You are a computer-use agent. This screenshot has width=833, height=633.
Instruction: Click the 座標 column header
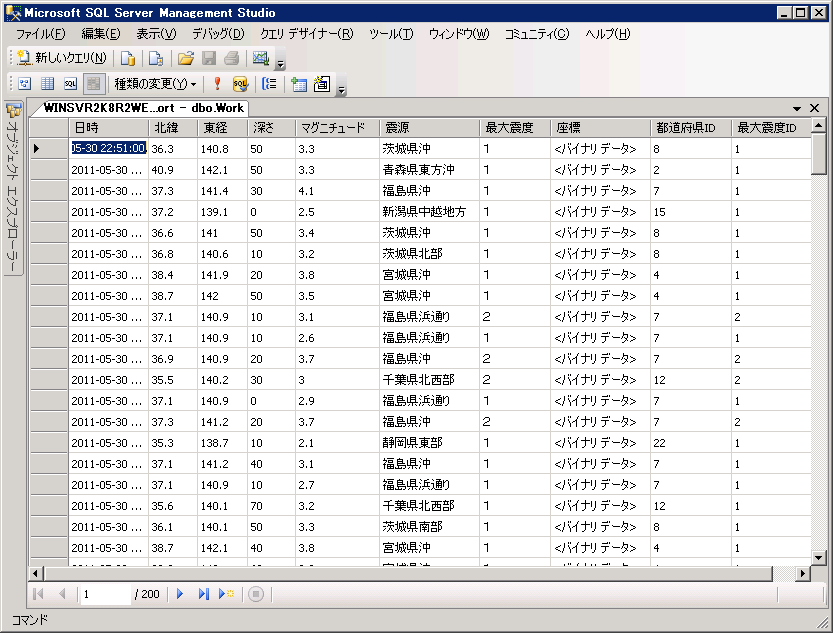point(600,127)
